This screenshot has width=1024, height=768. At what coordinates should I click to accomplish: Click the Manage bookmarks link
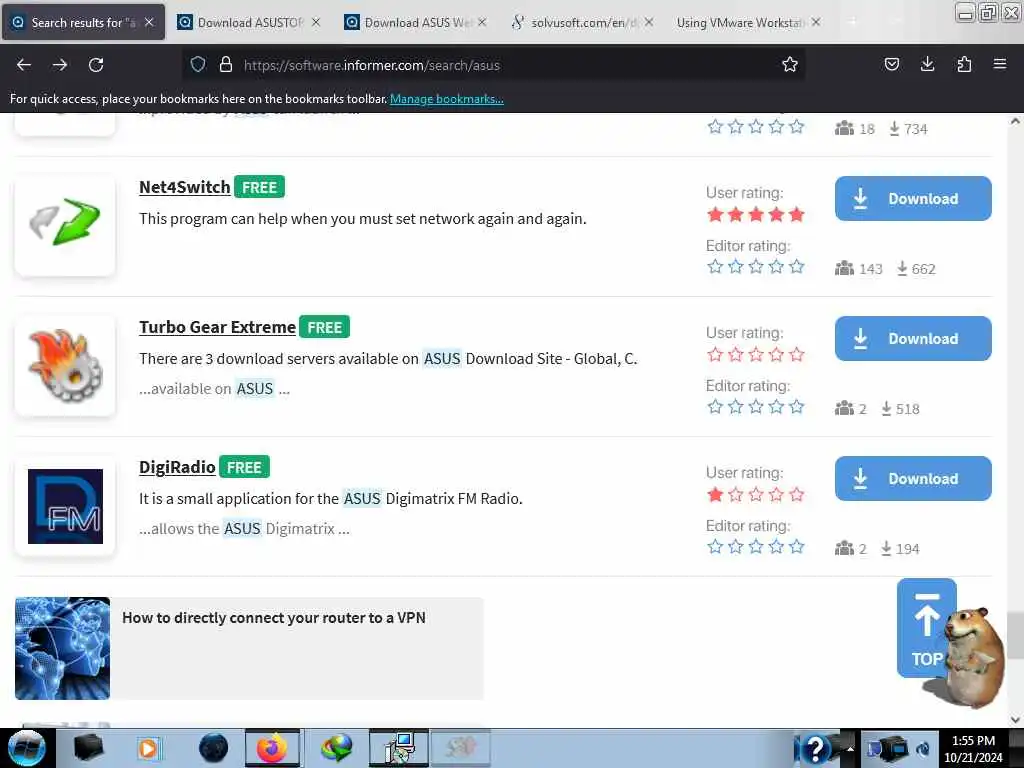pos(447,99)
